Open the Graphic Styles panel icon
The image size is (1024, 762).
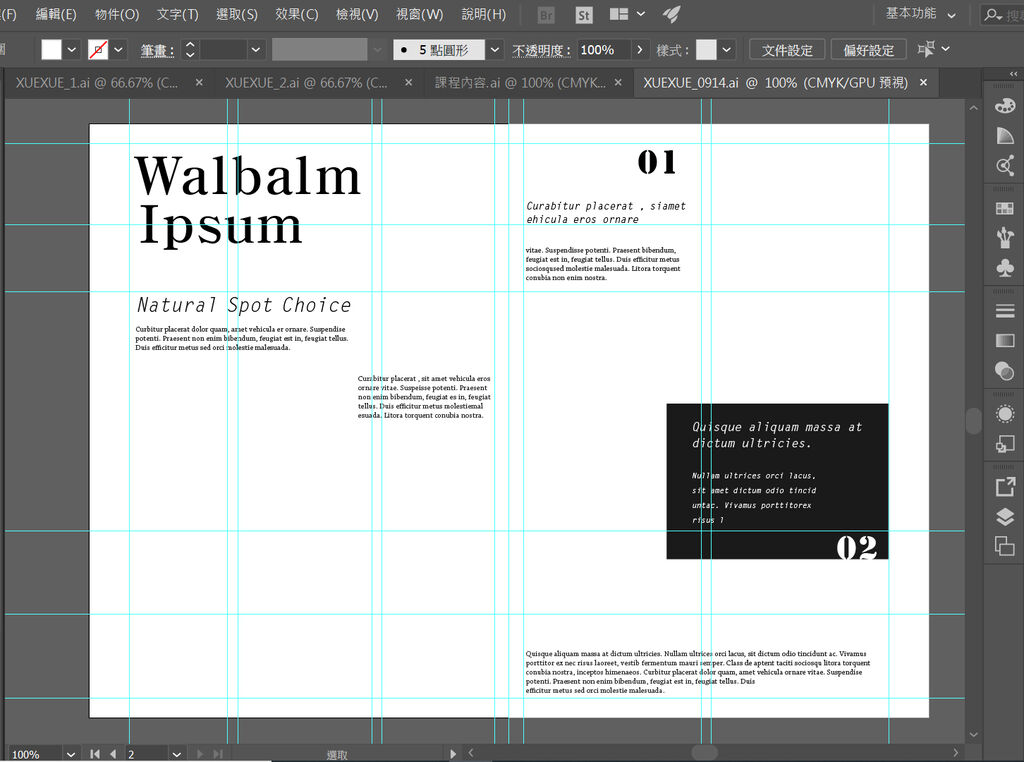tap(1005, 444)
